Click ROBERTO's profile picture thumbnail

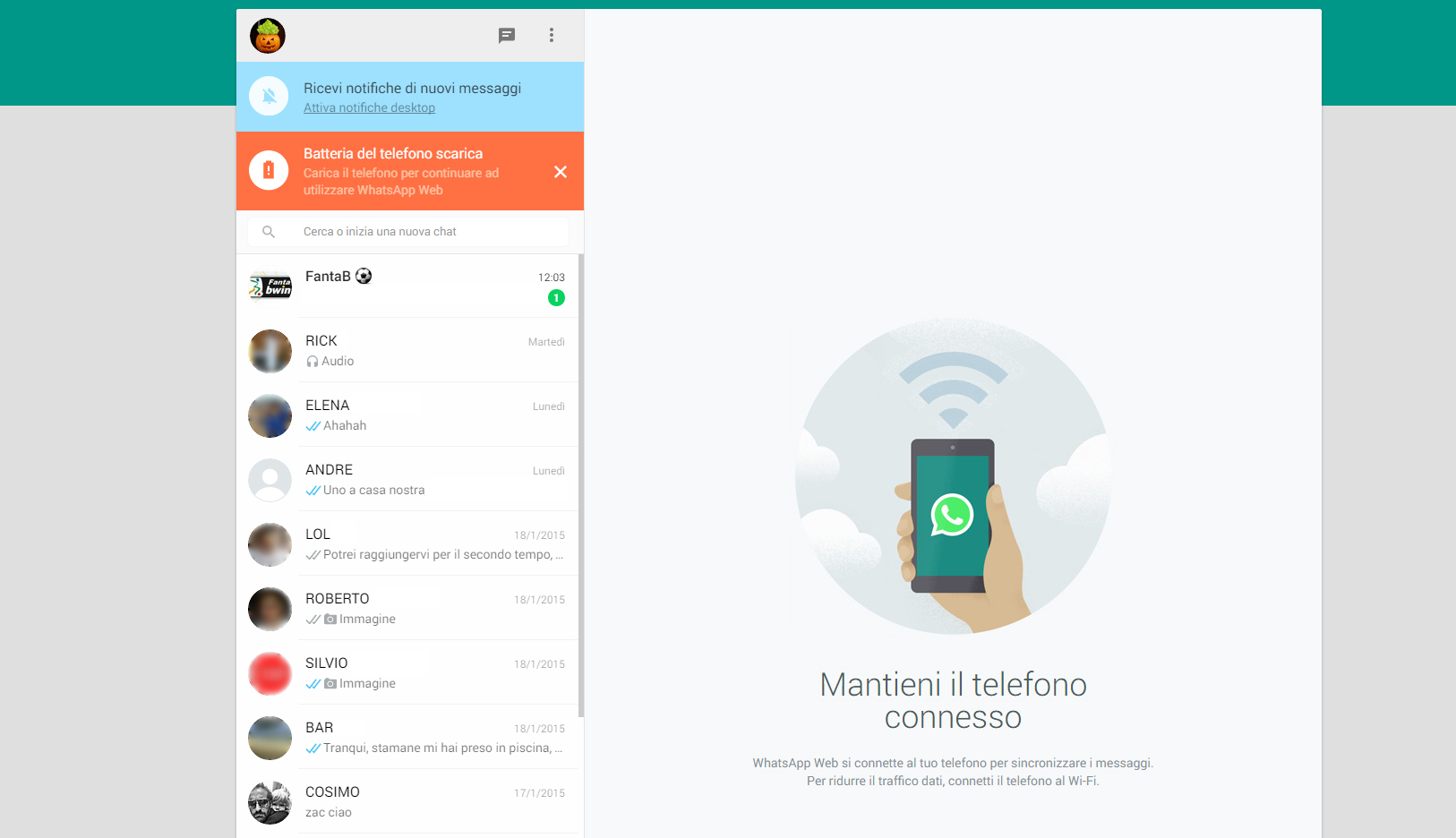[x=270, y=609]
